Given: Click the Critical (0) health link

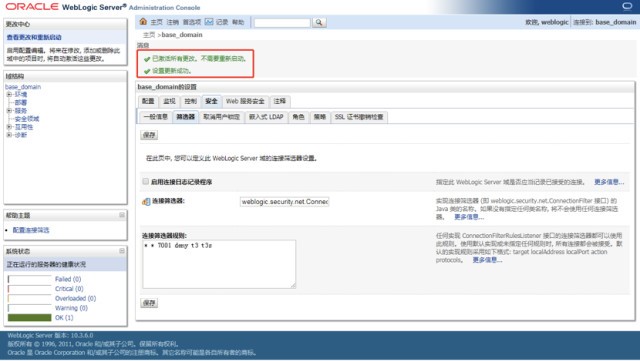Looking at the screenshot, I should [69, 289].
